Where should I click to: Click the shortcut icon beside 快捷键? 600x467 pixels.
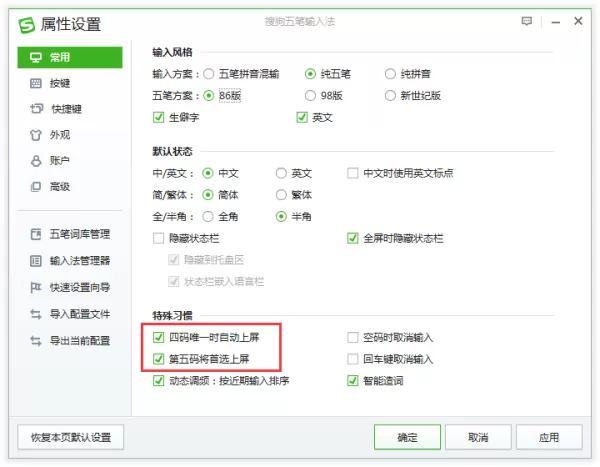36,109
